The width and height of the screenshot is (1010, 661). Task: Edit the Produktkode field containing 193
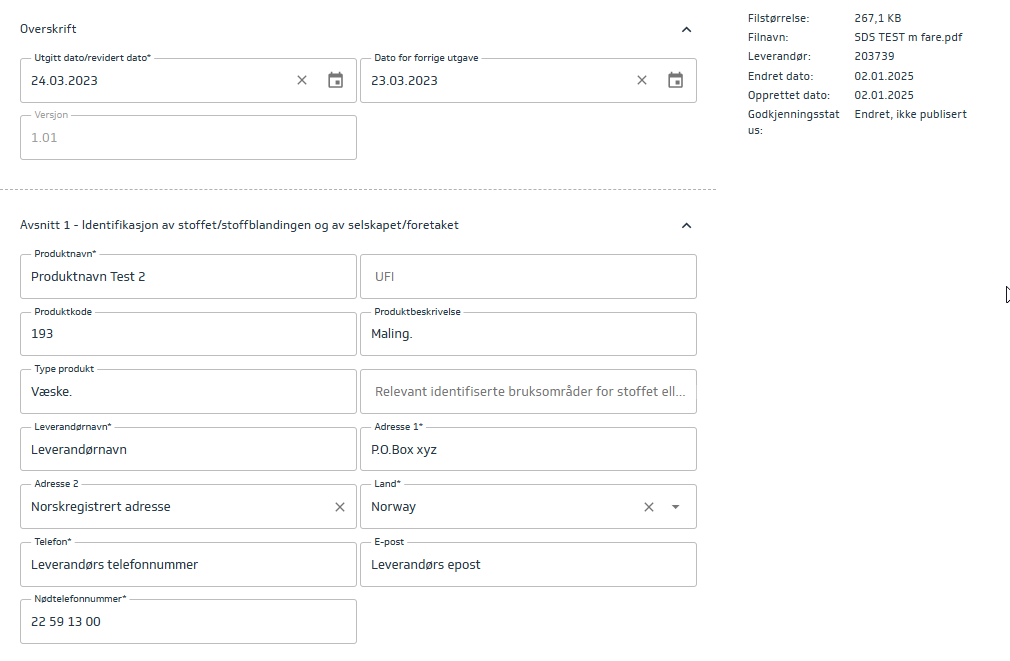[x=188, y=334]
